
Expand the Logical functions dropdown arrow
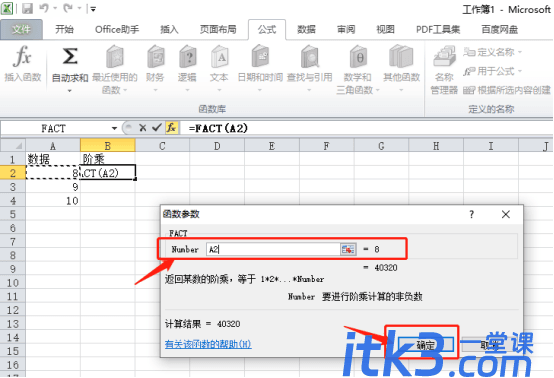point(187,90)
